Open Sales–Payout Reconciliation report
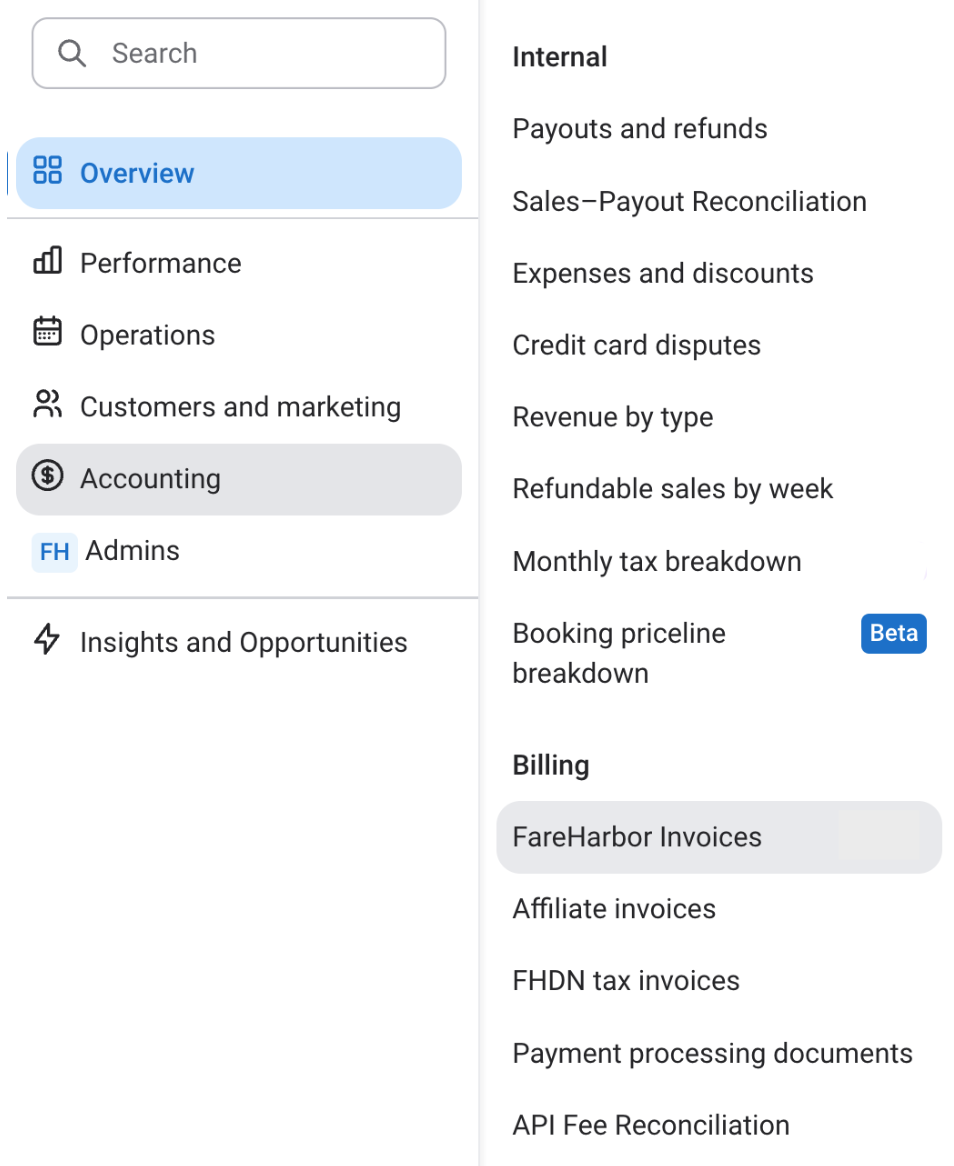 coord(689,202)
